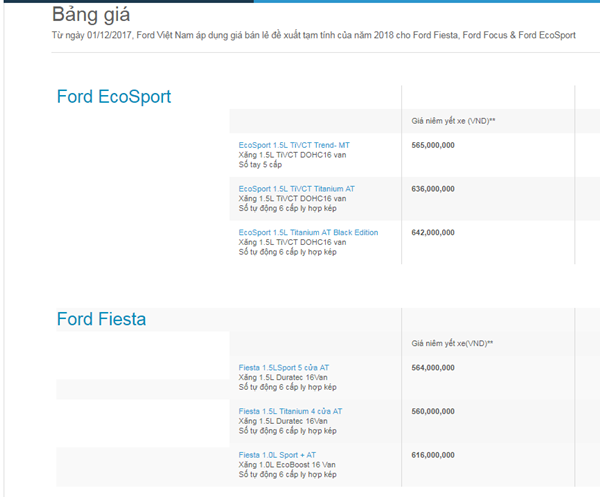
Task: Select the 564,000,000 price value
Action: pos(433,368)
